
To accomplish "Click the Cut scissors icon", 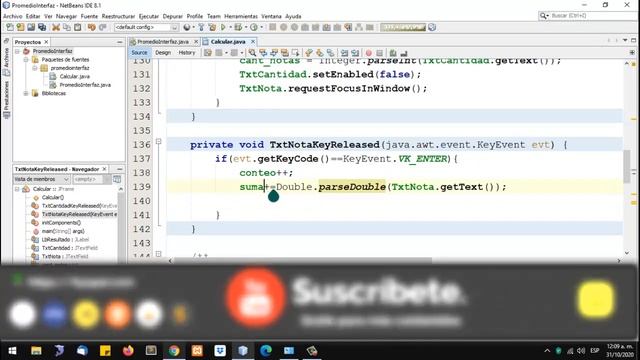I will click(x=56, y=27).
